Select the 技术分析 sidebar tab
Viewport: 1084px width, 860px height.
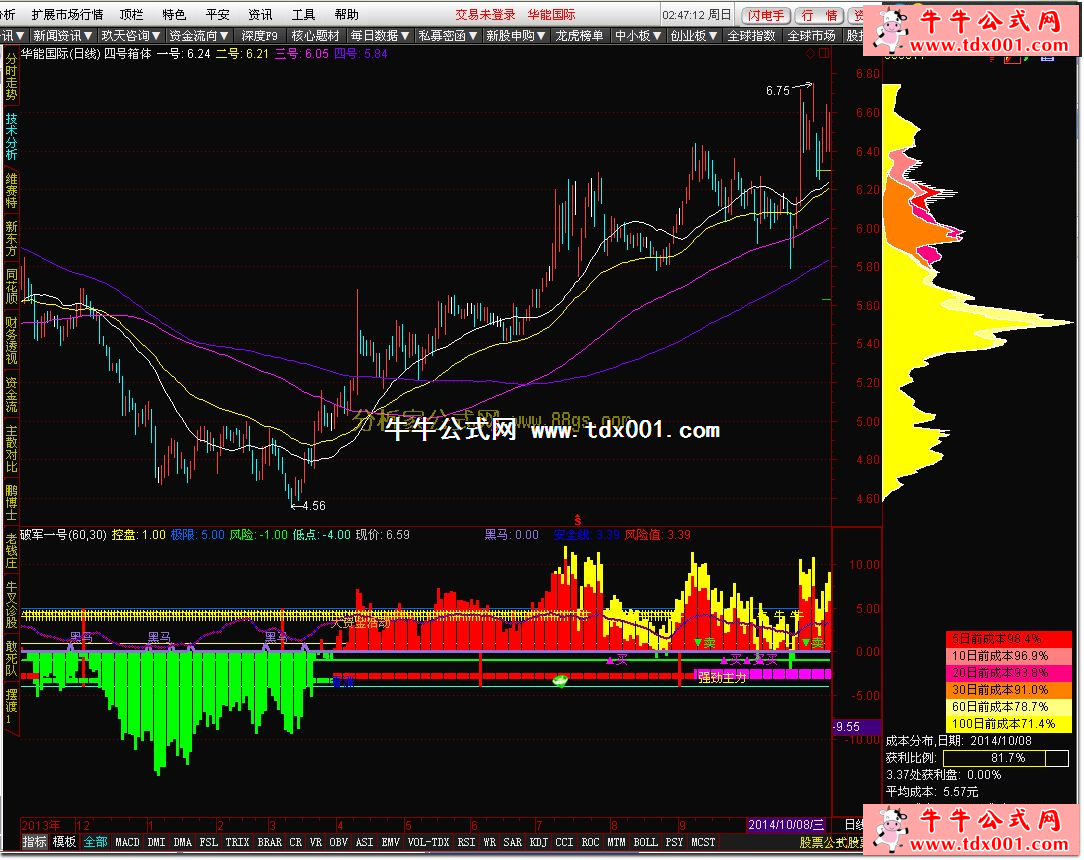(11, 137)
